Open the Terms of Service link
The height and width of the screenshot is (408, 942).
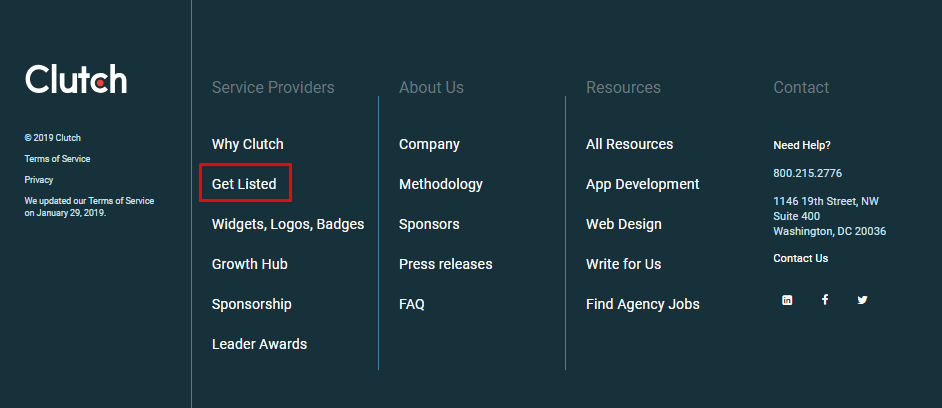point(57,159)
